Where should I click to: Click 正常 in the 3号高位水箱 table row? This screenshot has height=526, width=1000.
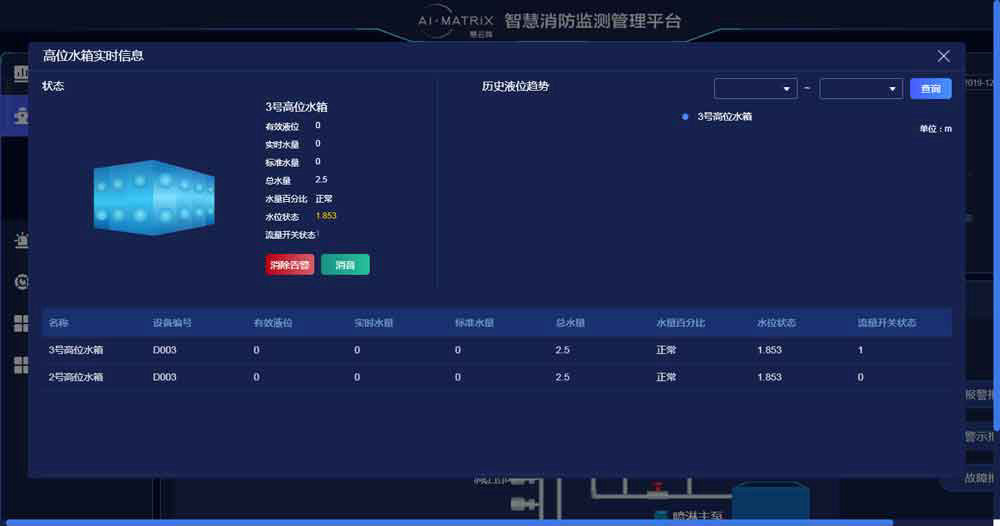(666, 350)
